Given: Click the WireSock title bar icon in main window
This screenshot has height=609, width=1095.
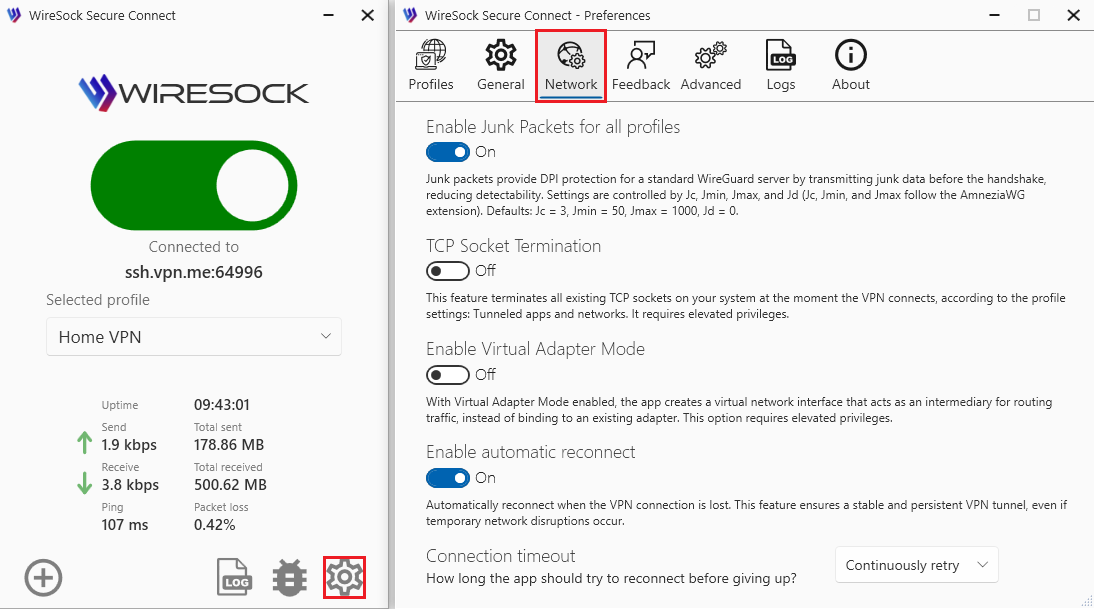Looking at the screenshot, I should (14, 15).
